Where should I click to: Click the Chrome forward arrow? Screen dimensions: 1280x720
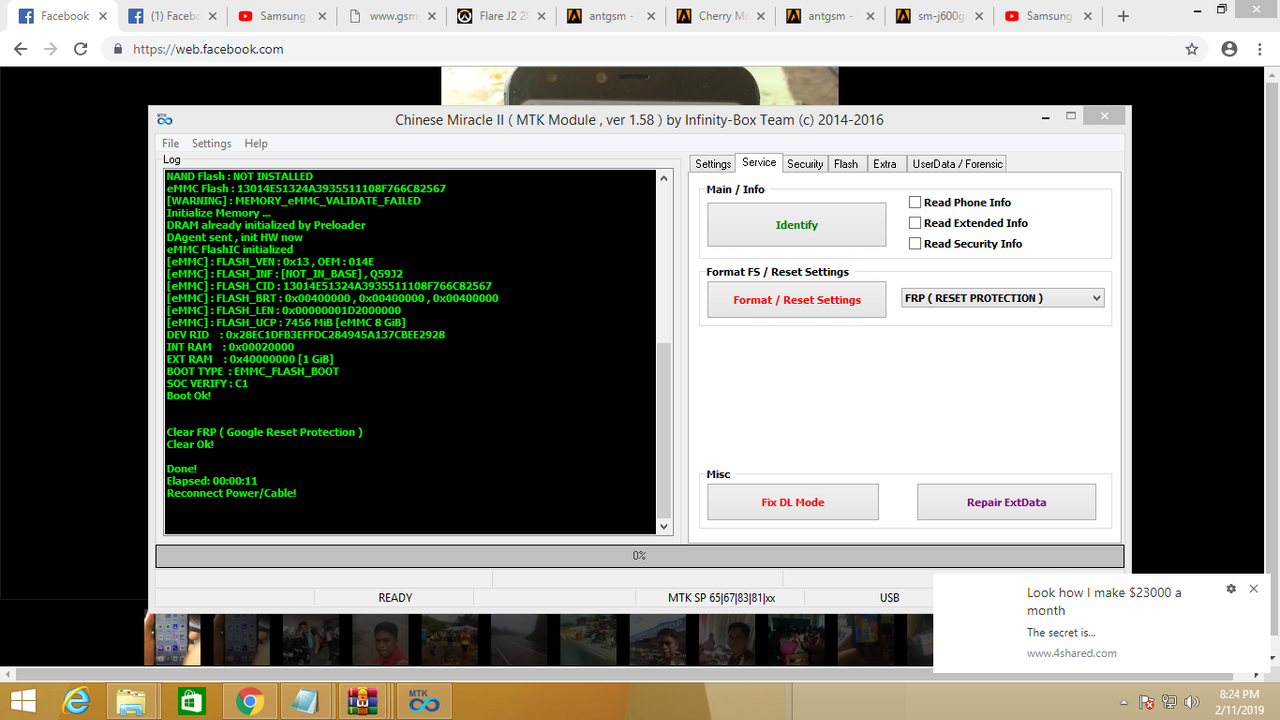pos(51,49)
